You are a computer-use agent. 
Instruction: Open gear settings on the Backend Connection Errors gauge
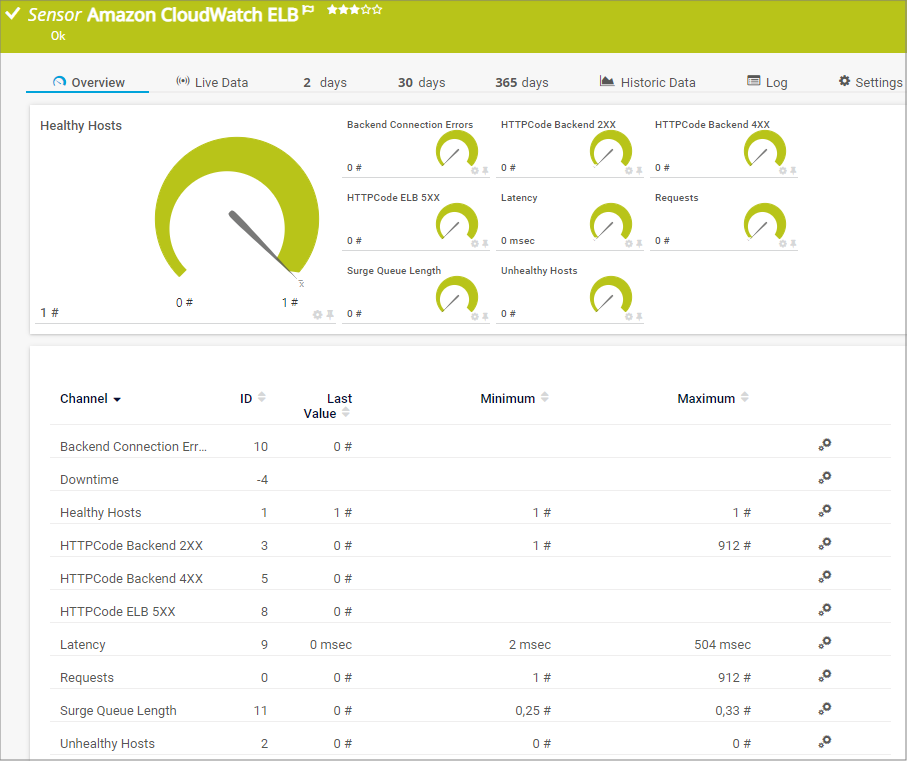pos(475,171)
